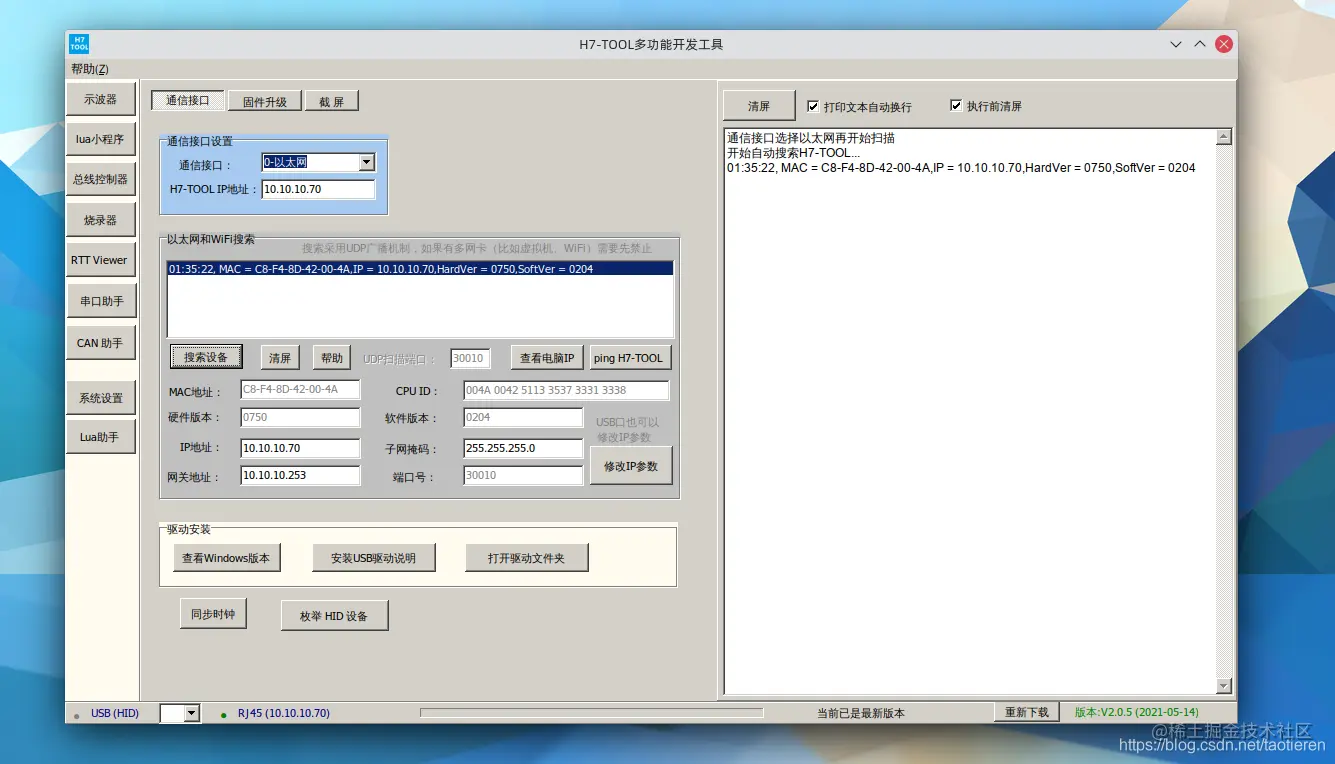This screenshot has width=1335, height=764.
Task: Click the 帮助 button in search section
Action: 332,358
